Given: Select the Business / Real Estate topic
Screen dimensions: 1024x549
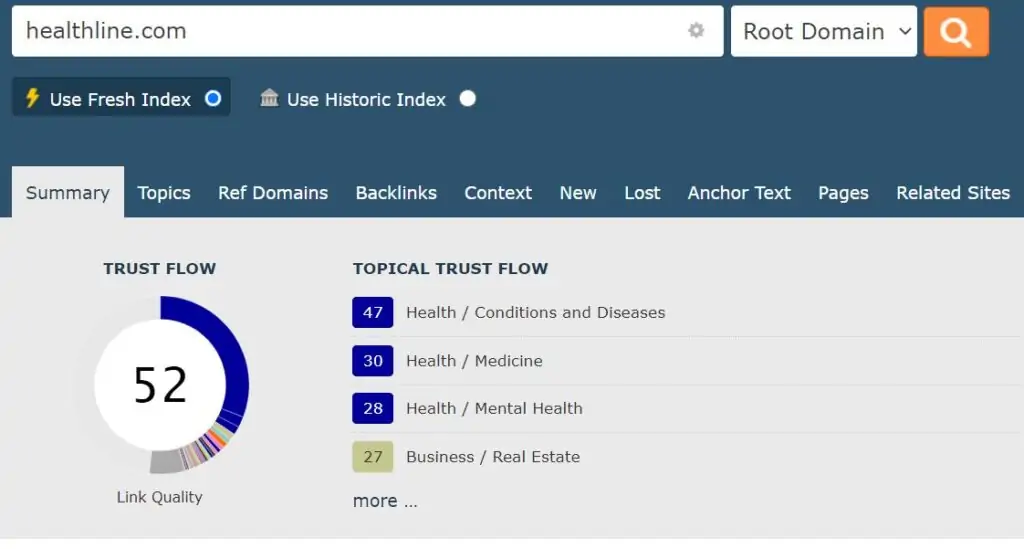Looking at the screenshot, I should click(x=493, y=456).
